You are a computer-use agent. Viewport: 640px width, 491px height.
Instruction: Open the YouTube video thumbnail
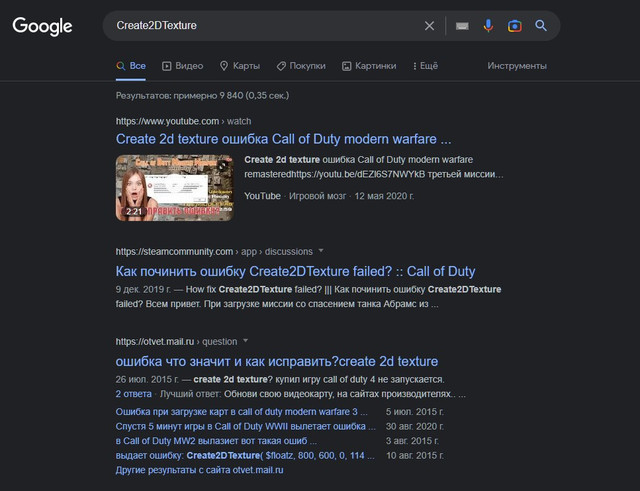click(174, 186)
